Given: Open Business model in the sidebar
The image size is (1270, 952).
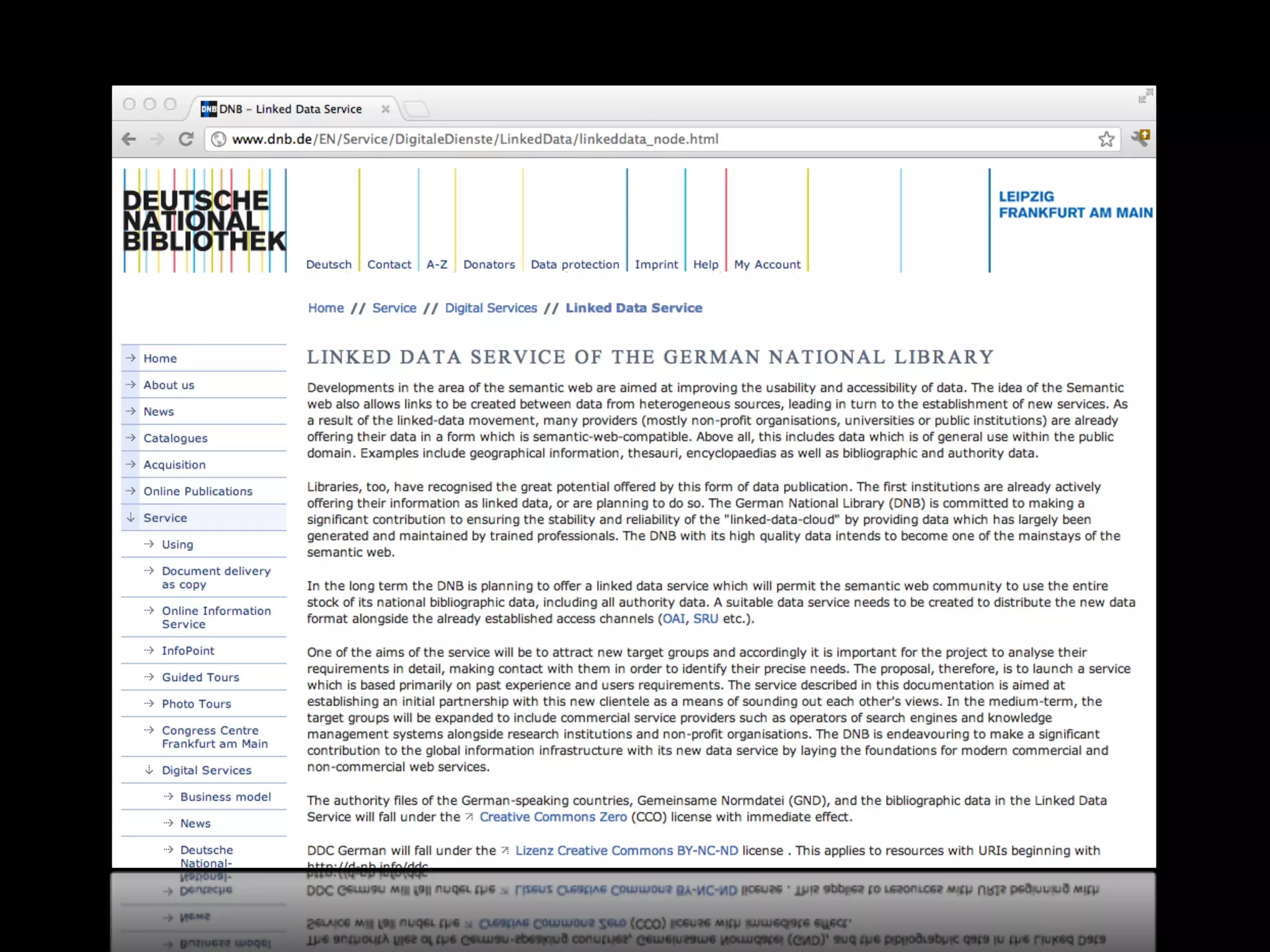Looking at the screenshot, I should (226, 796).
